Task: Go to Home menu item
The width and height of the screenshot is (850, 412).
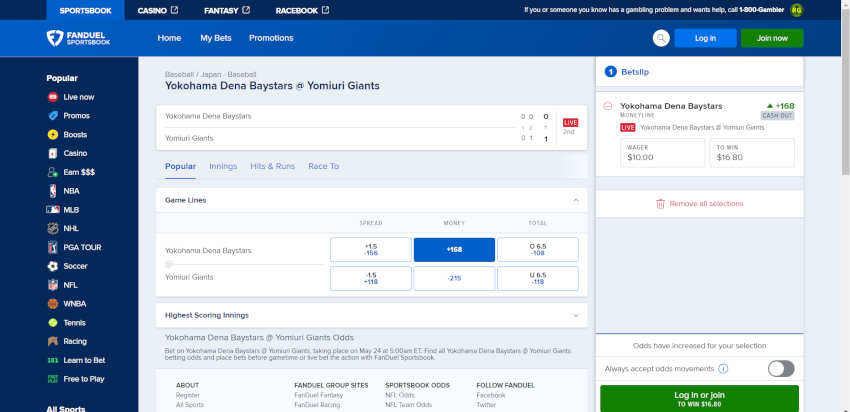Action: pyautogui.click(x=169, y=38)
